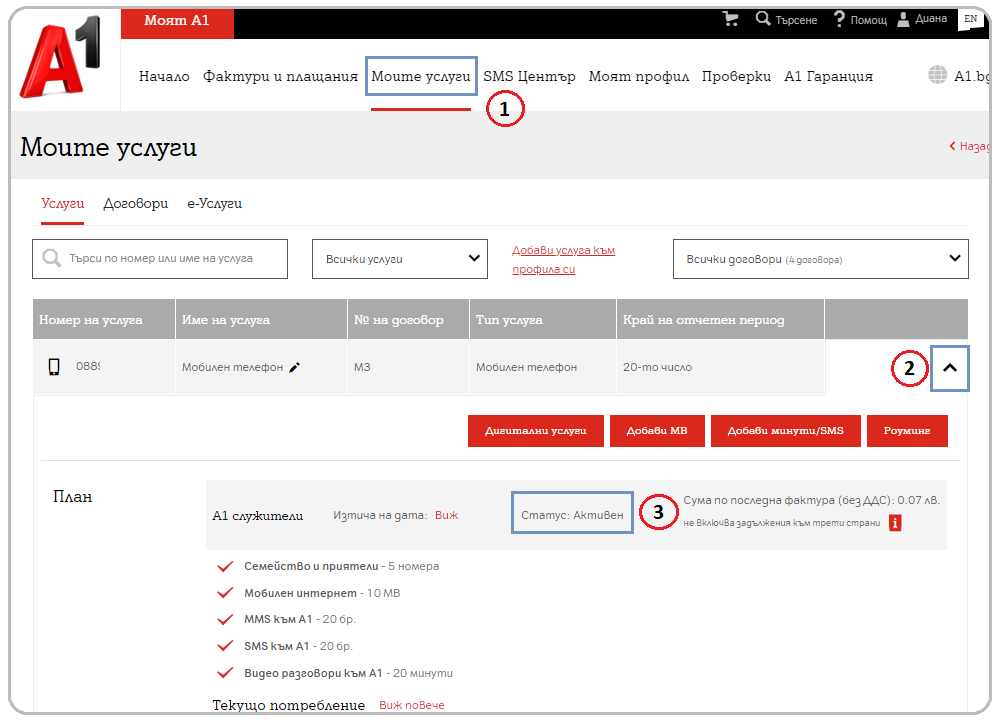Click Видео разговори към A1 item
Screen dimensions: 1000x725
348,673
